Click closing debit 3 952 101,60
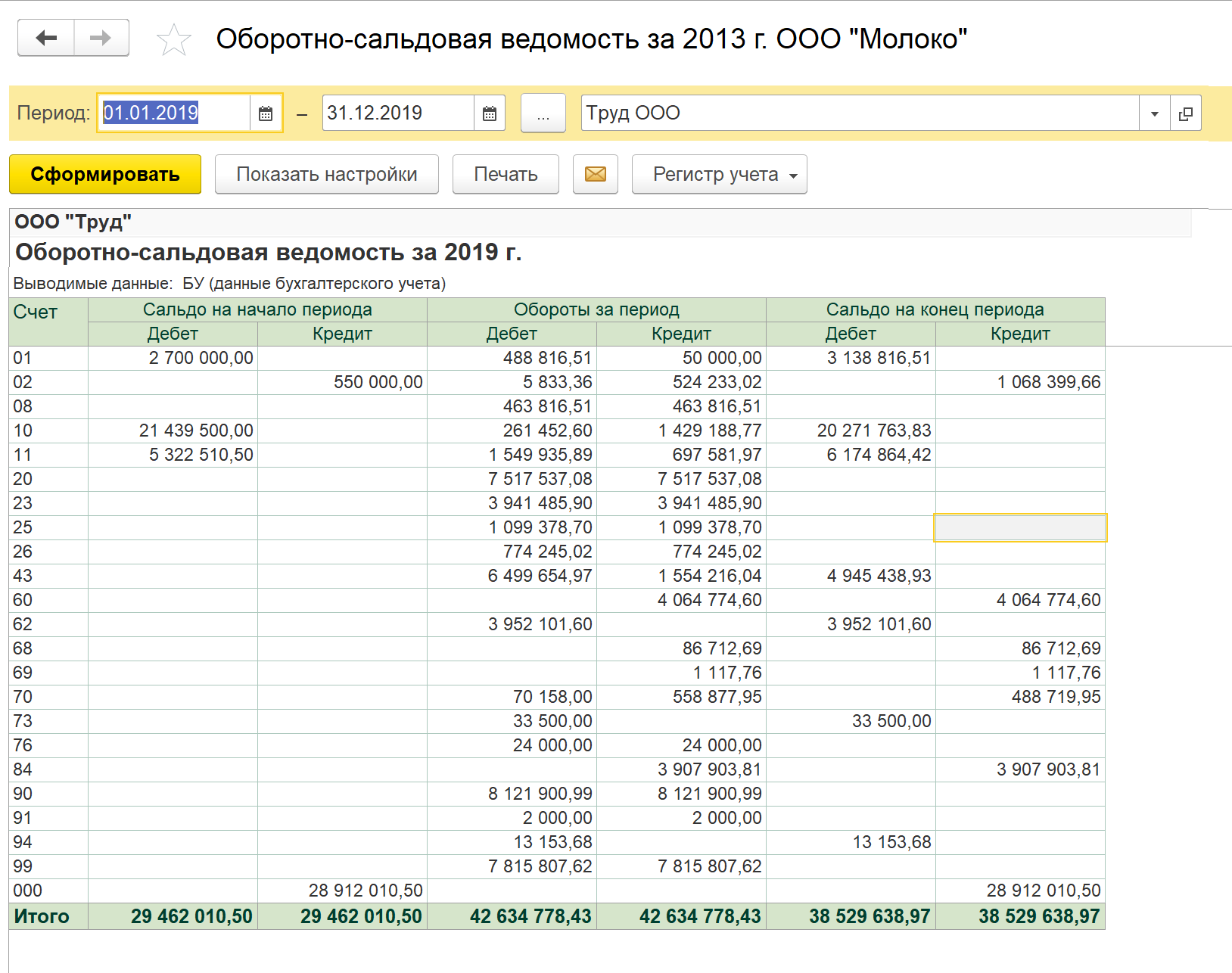 click(x=879, y=624)
